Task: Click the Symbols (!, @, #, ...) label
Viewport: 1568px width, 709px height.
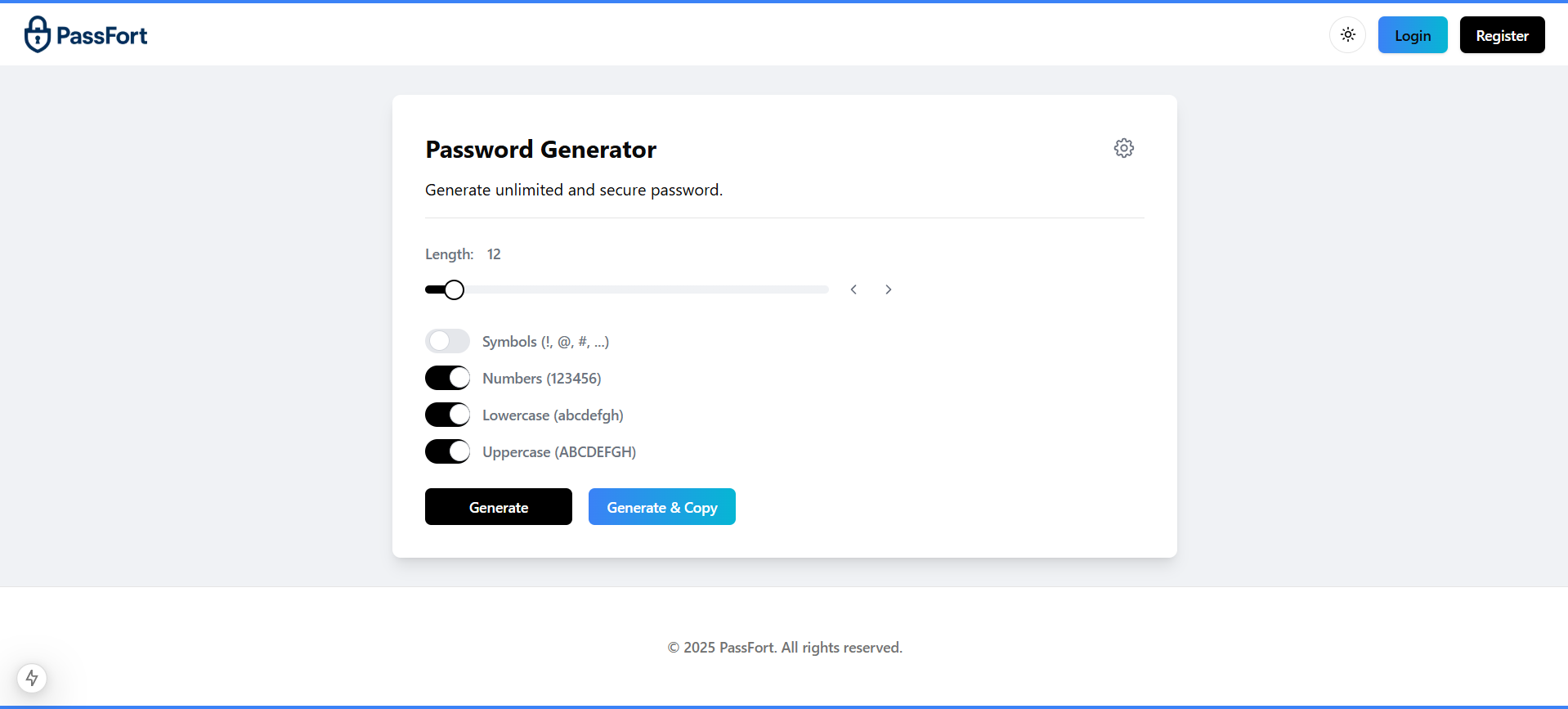Action: [x=545, y=342]
